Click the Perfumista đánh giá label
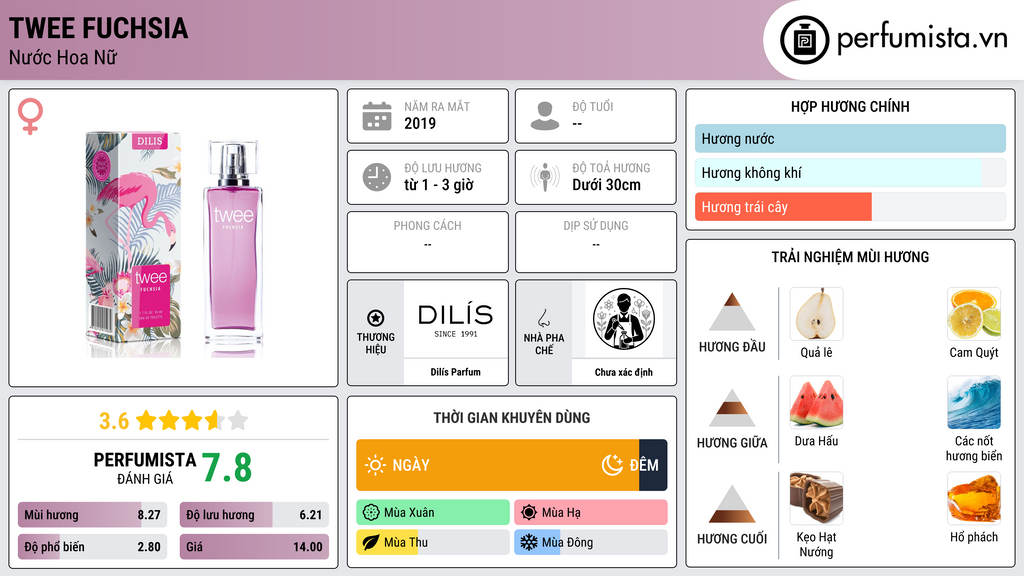The width and height of the screenshot is (1024, 576). coord(145,469)
